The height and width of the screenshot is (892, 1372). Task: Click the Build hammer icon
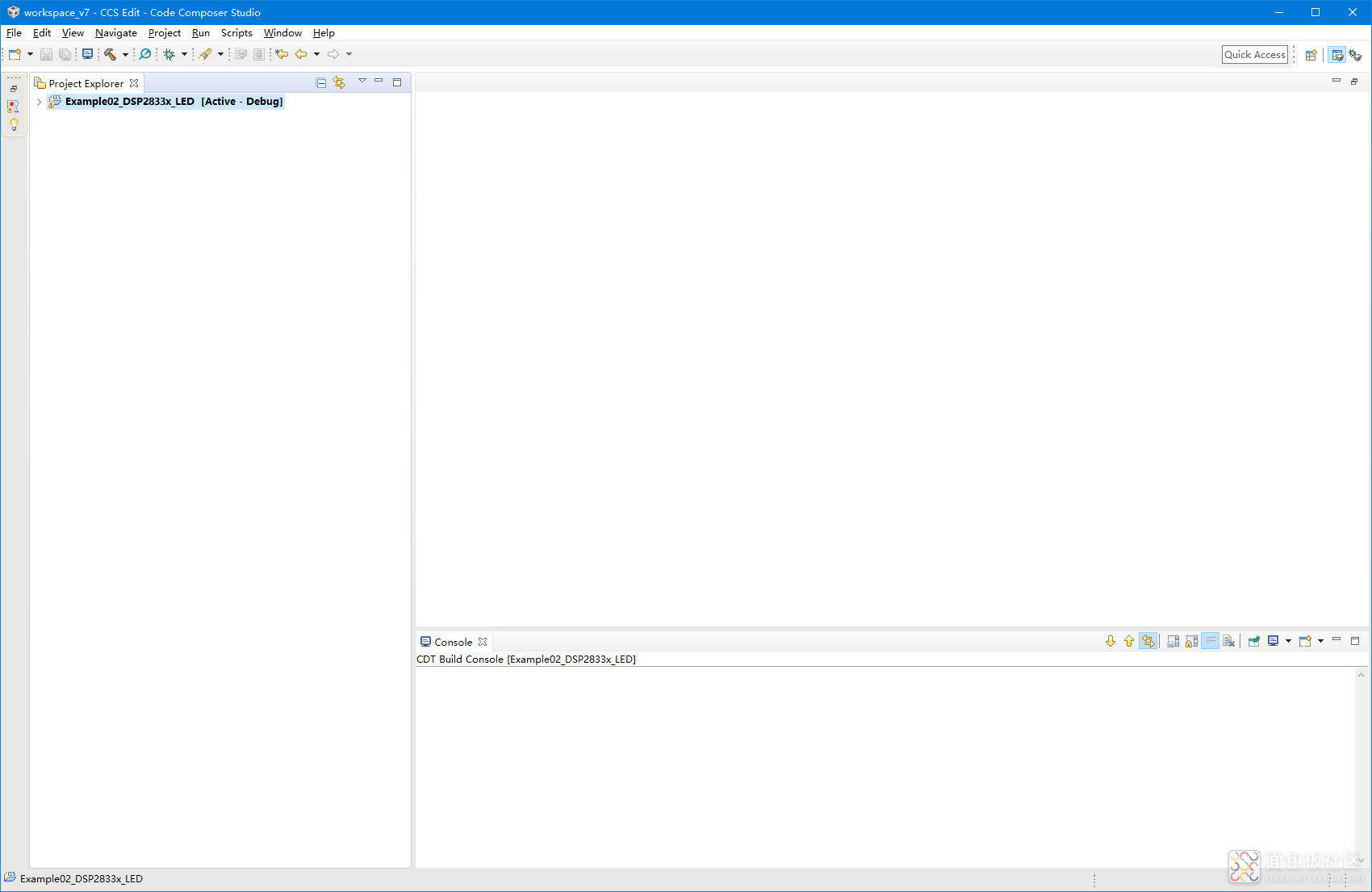(x=110, y=54)
